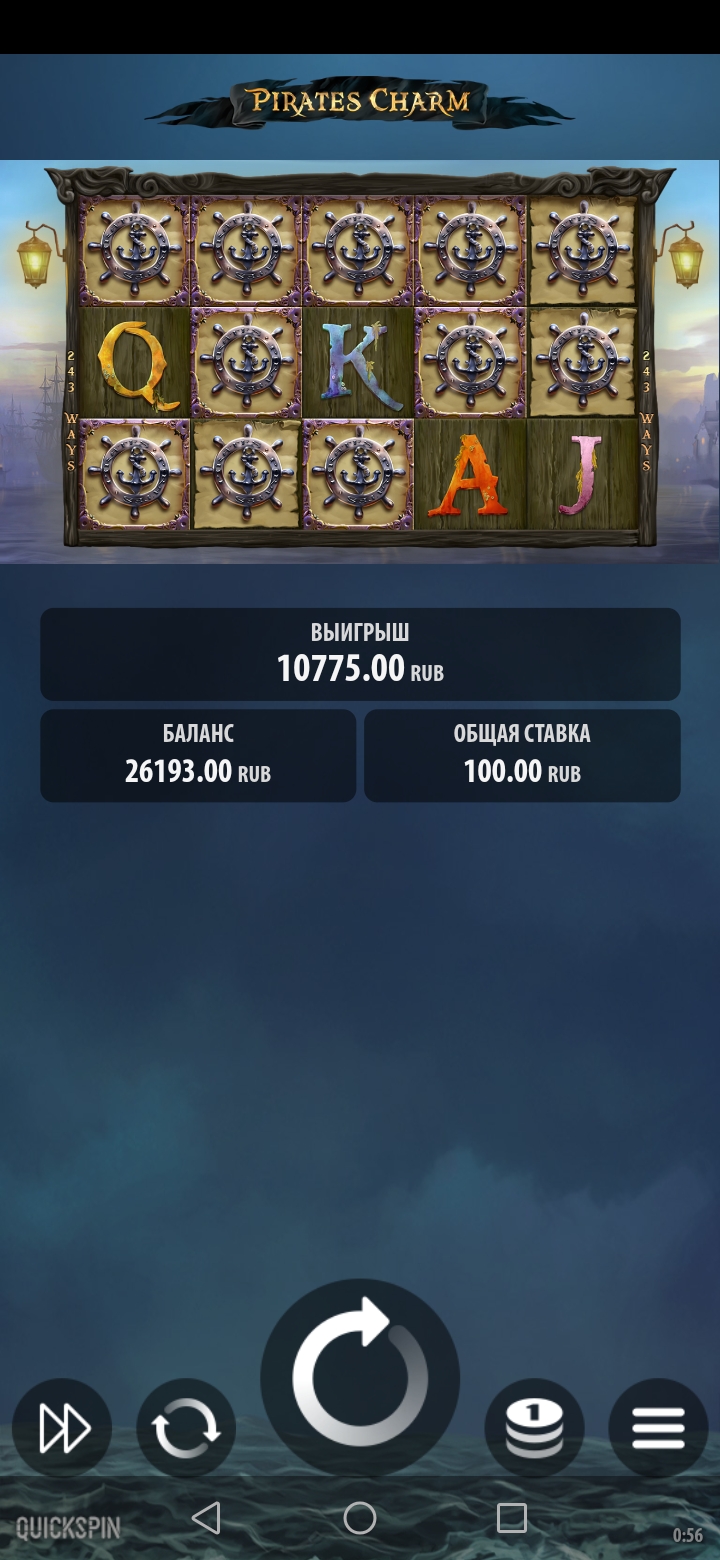Open the hamburger menu
The image size is (720, 1560).
[658, 1428]
